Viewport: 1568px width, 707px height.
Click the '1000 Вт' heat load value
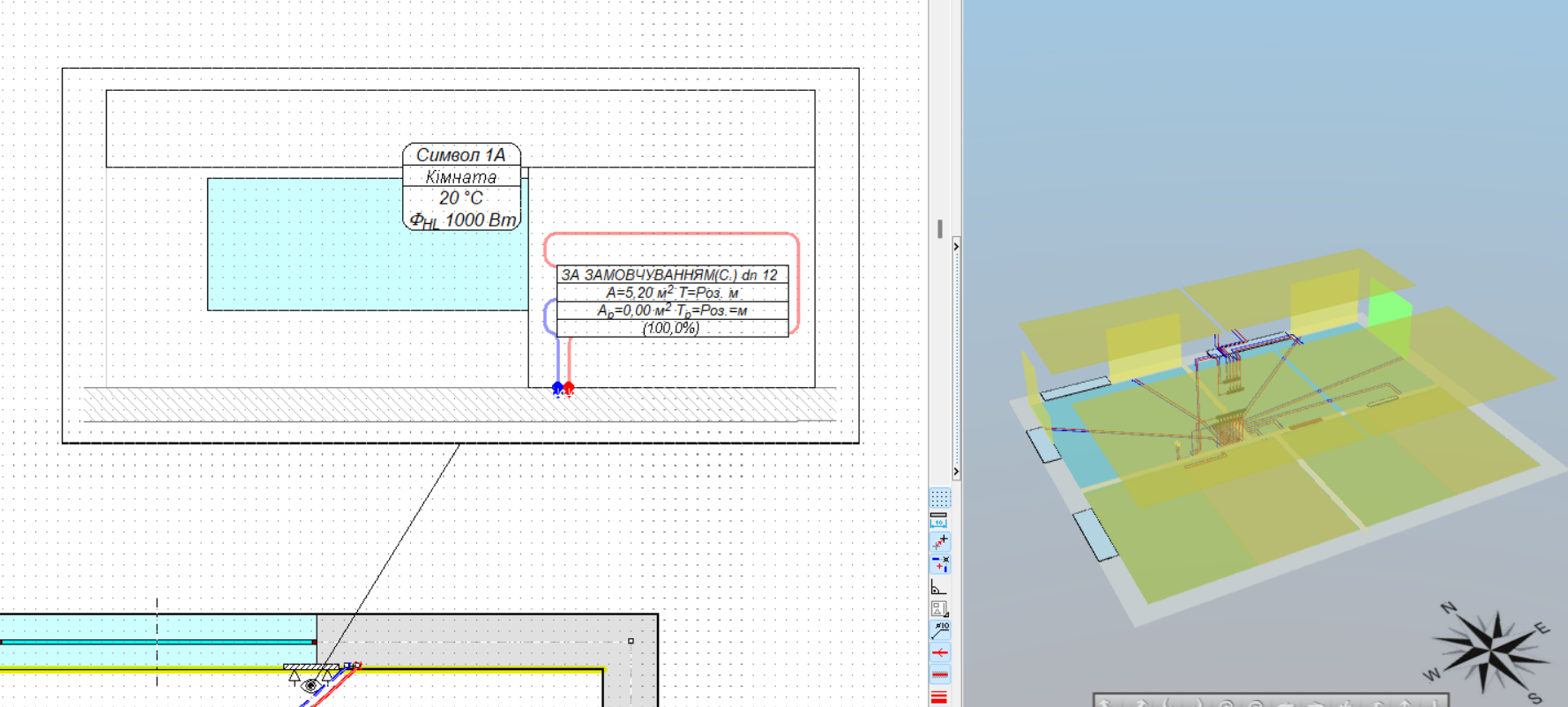(x=481, y=220)
